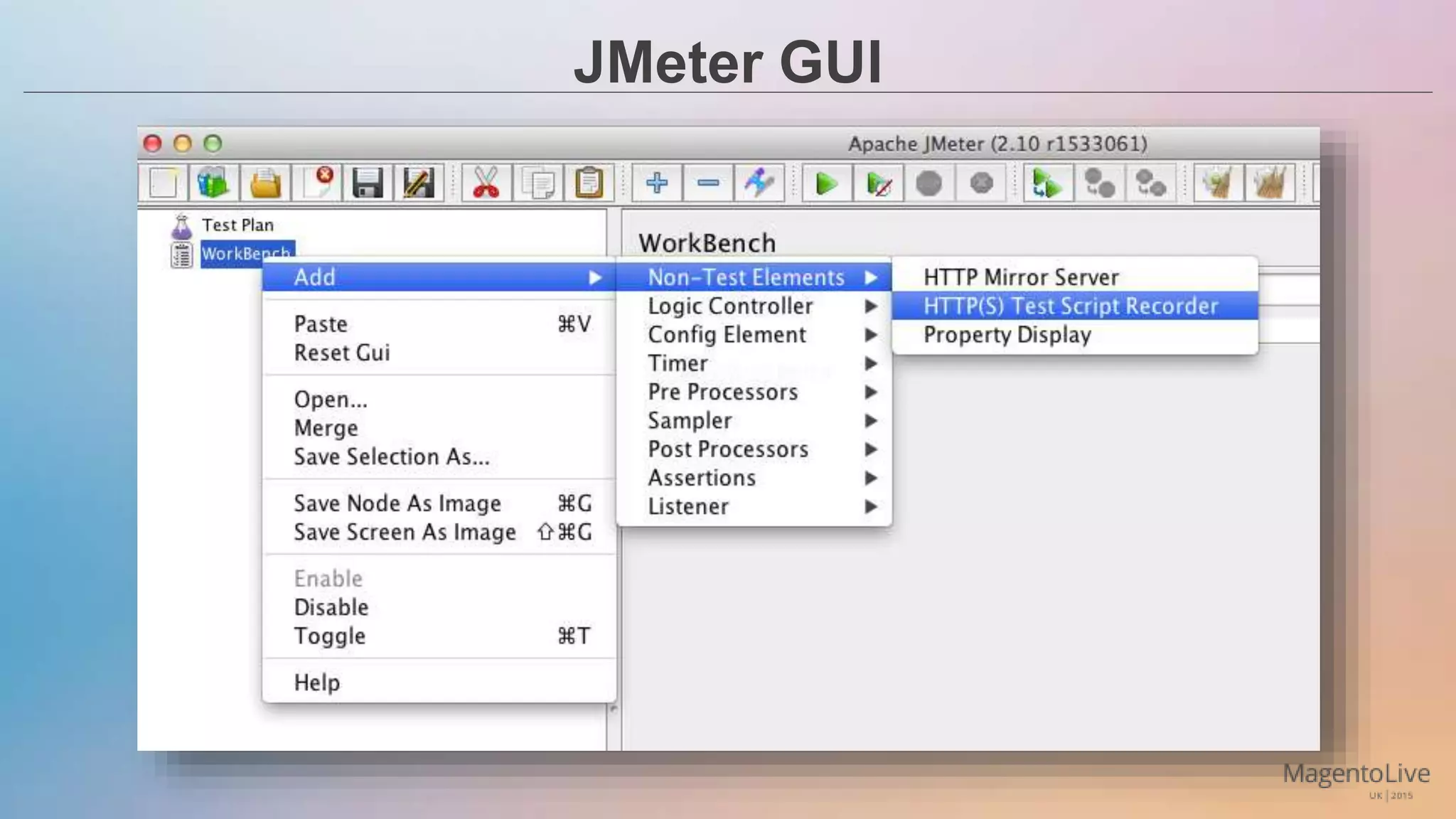Click the Save As pencil icon
This screenshot has height=819, width=1456.
(x=419, y=183)
